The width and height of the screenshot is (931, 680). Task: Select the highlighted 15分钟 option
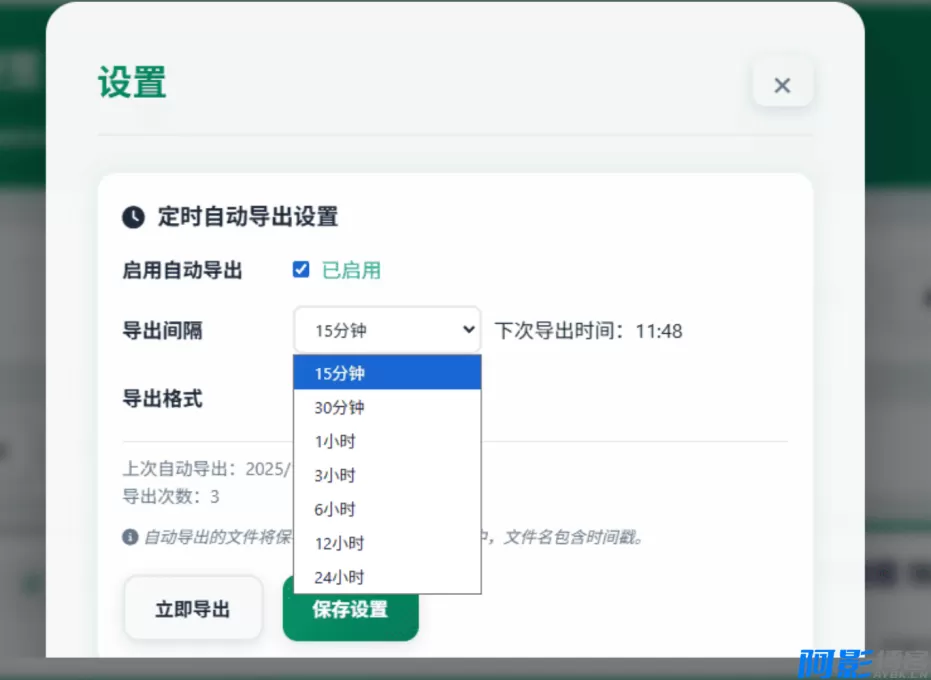click(x=387, y=373)
